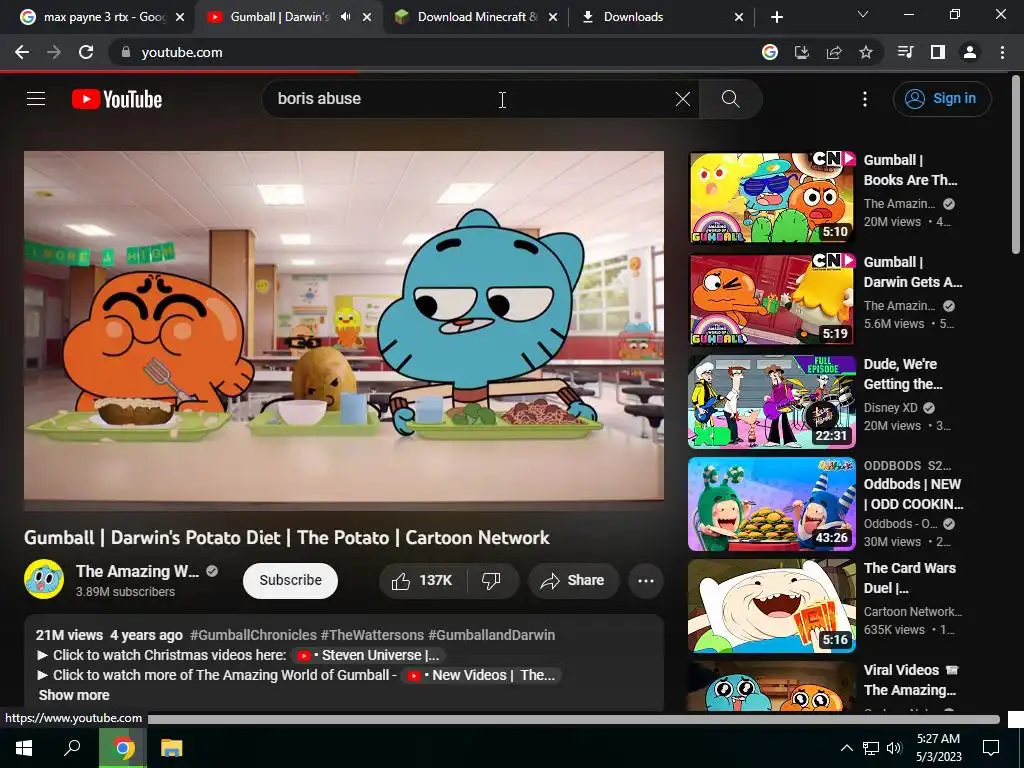The image size is (1024, 768).
Task: Clear the search box with the X
Action: pyautogui.click(x=682, y=99)
